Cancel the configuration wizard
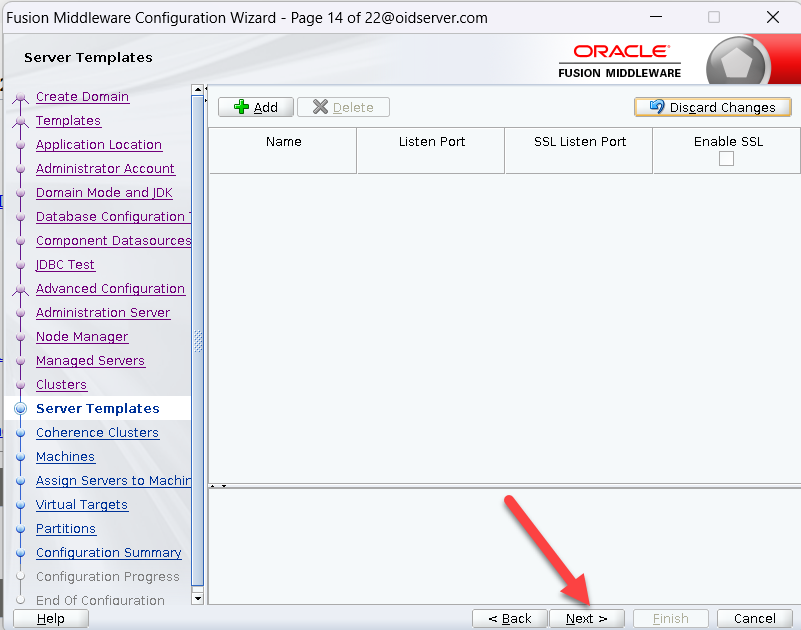Image resolution: width=801 pixels, height=630 pixels. [x=754, y=619]
